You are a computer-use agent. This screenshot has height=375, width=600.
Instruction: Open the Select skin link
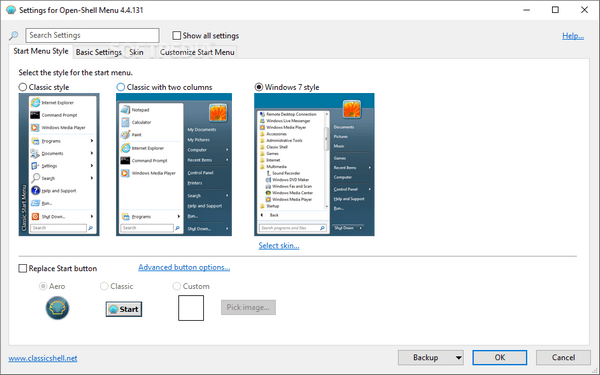point(279,246)
